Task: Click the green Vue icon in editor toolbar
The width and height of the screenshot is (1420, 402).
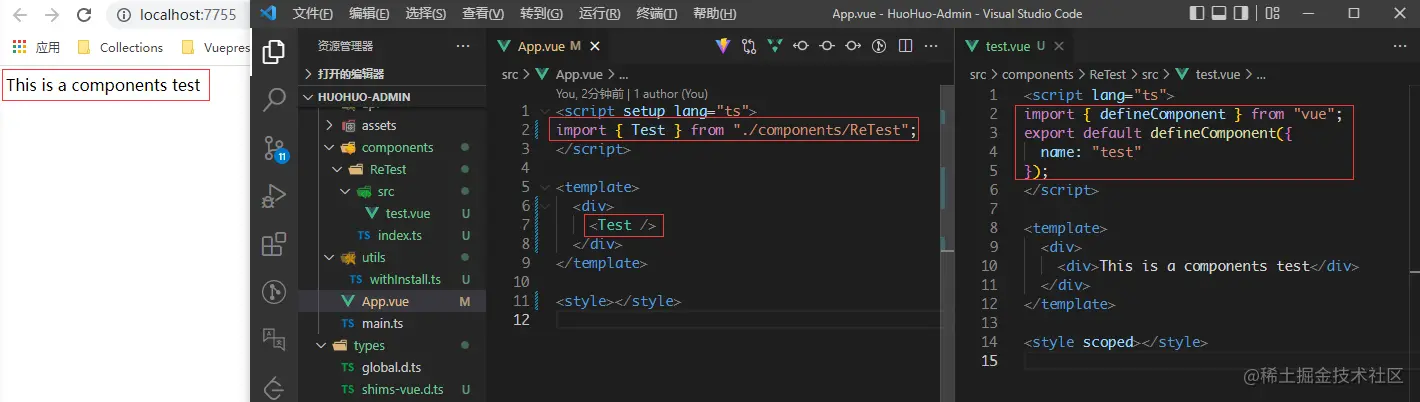Action: coord(775,46)
